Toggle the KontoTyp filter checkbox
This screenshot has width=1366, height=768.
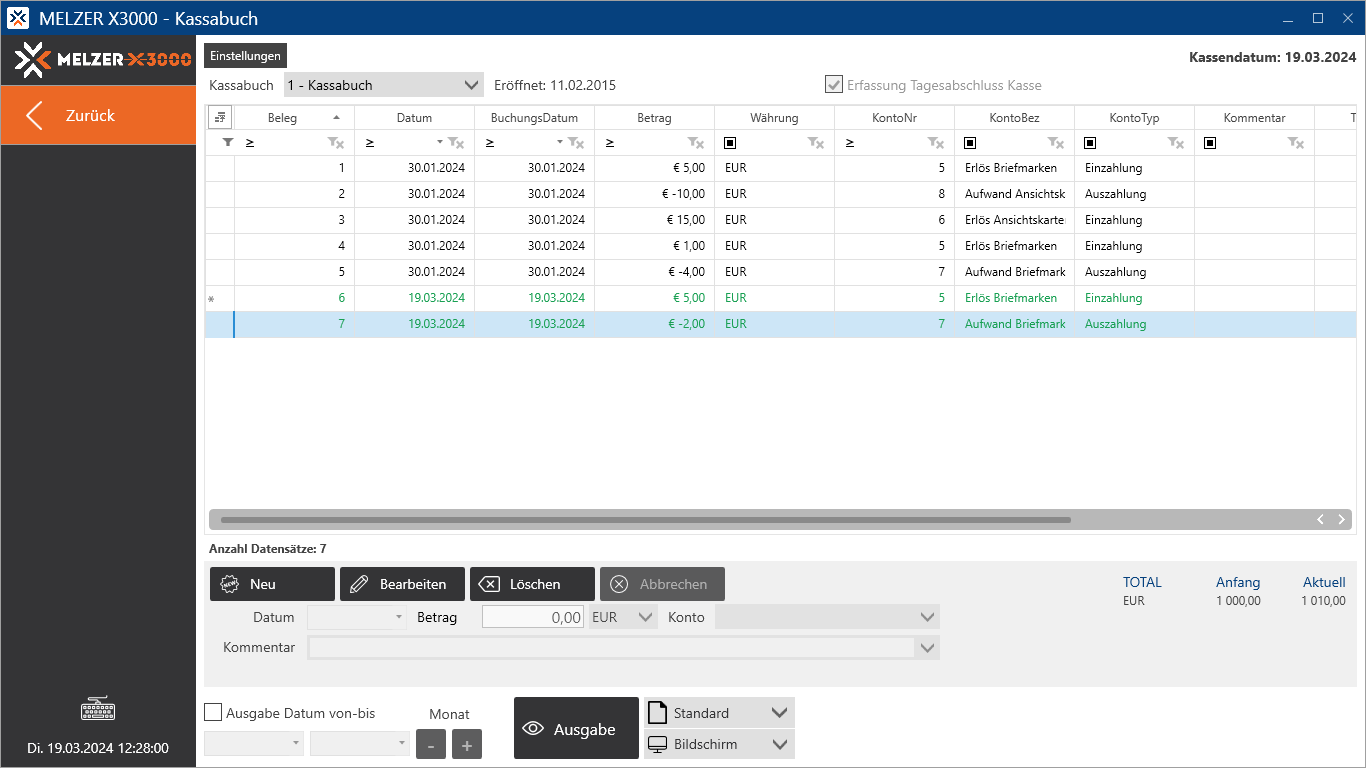point(1090,143)
